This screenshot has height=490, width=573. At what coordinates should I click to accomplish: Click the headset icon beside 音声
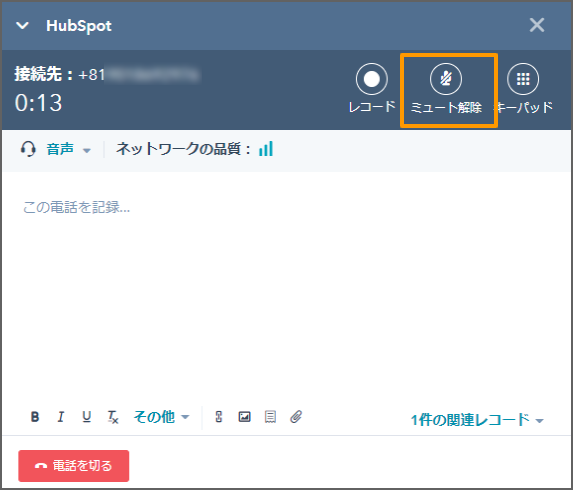tap(28, 149)
